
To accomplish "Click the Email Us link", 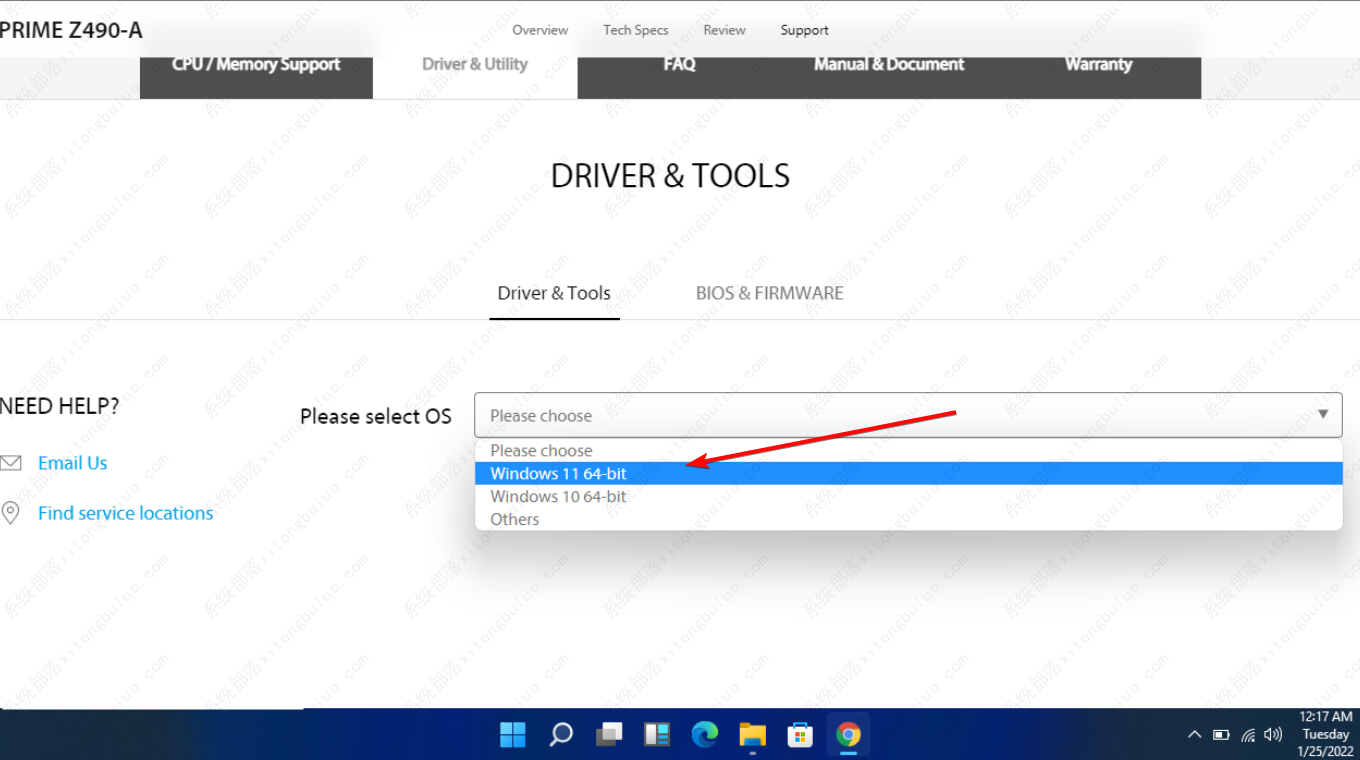I will pyautogui.click(x=72, y=463).
